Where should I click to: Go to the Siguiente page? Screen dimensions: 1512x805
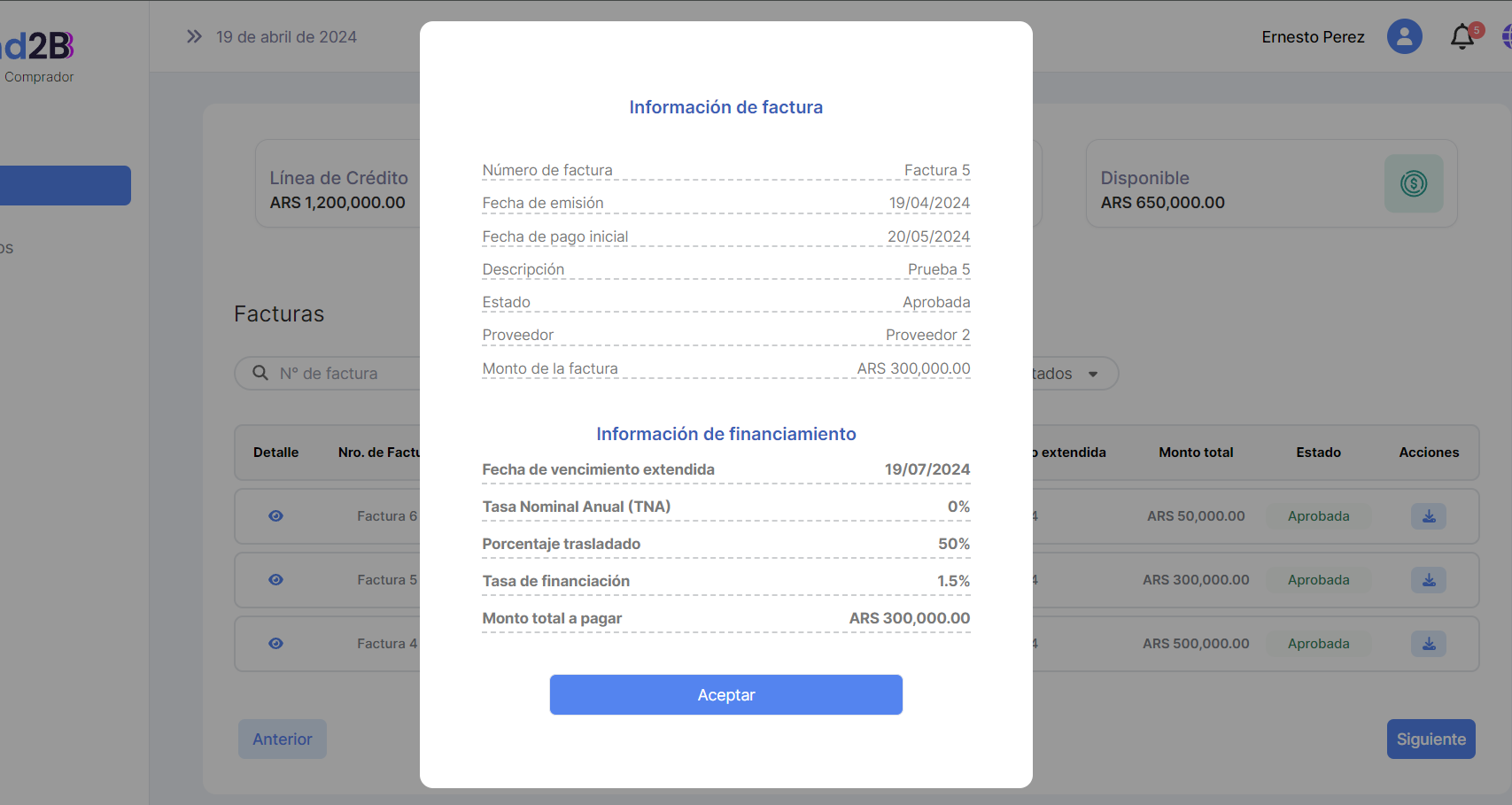tap(1431, 739)
